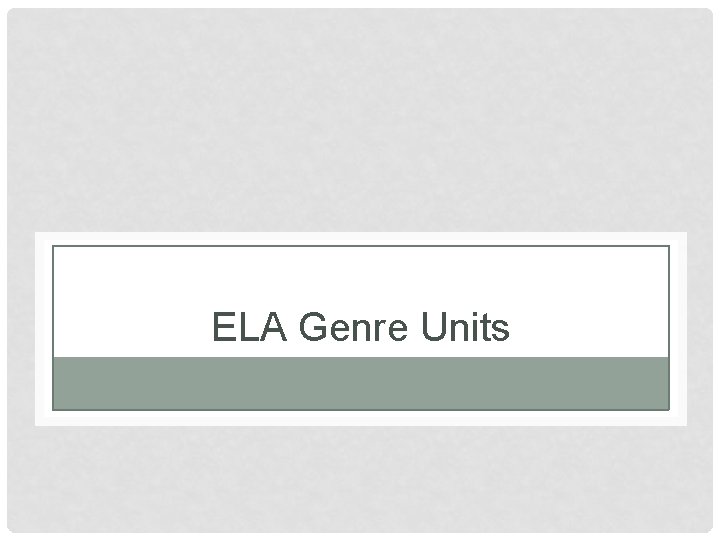
Task: Click the "ELA Genre Units" title text
Action: pyautogui.click(x=360, y=326)
